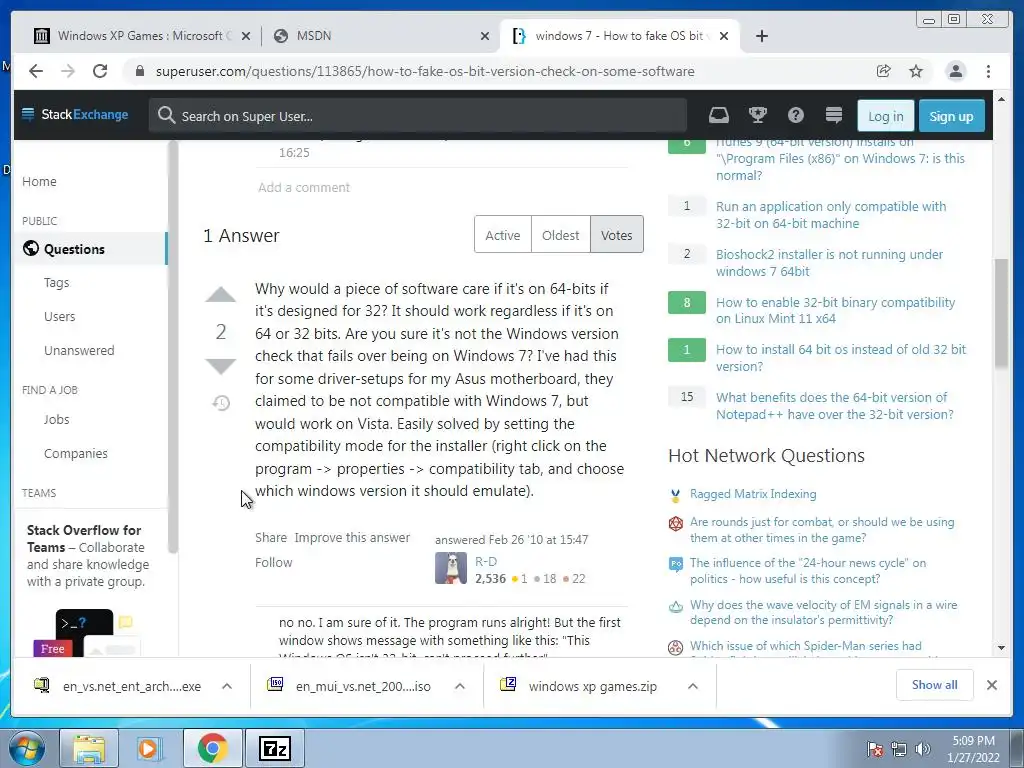Viewport: 1024px width, 768px height.
Task: Click Add a comment link
Action: (x=304, y=187)
